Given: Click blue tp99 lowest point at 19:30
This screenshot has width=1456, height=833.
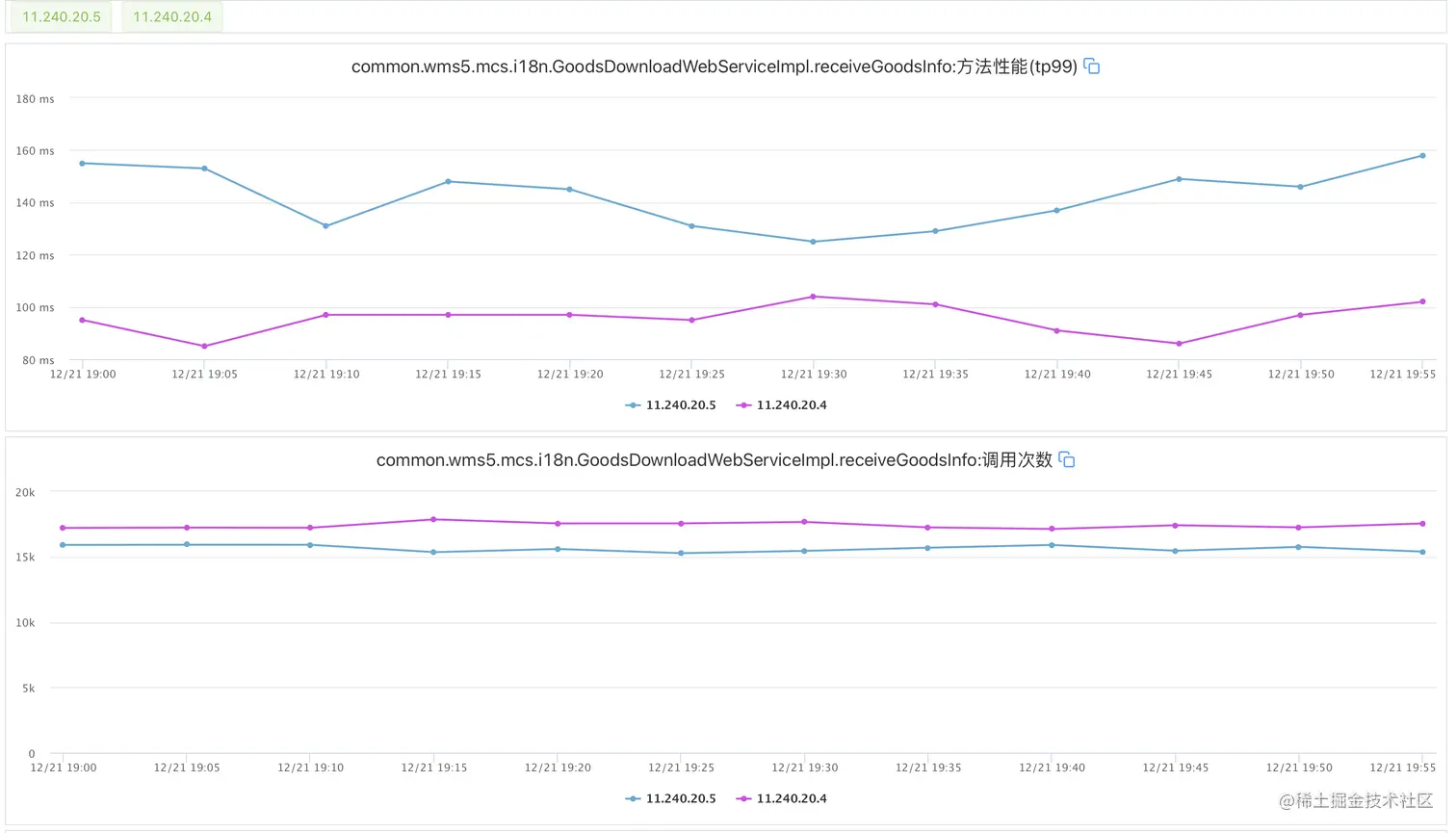Looking at the screenshot, I should coord(813,242).
